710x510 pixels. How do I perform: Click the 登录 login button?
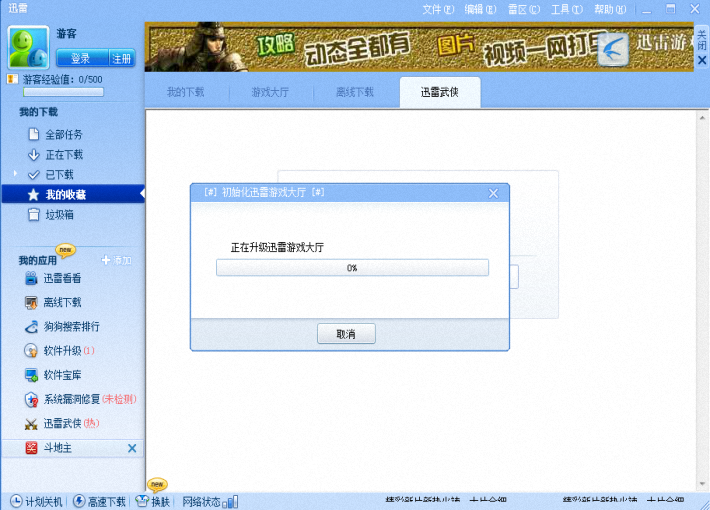[80, 58]
